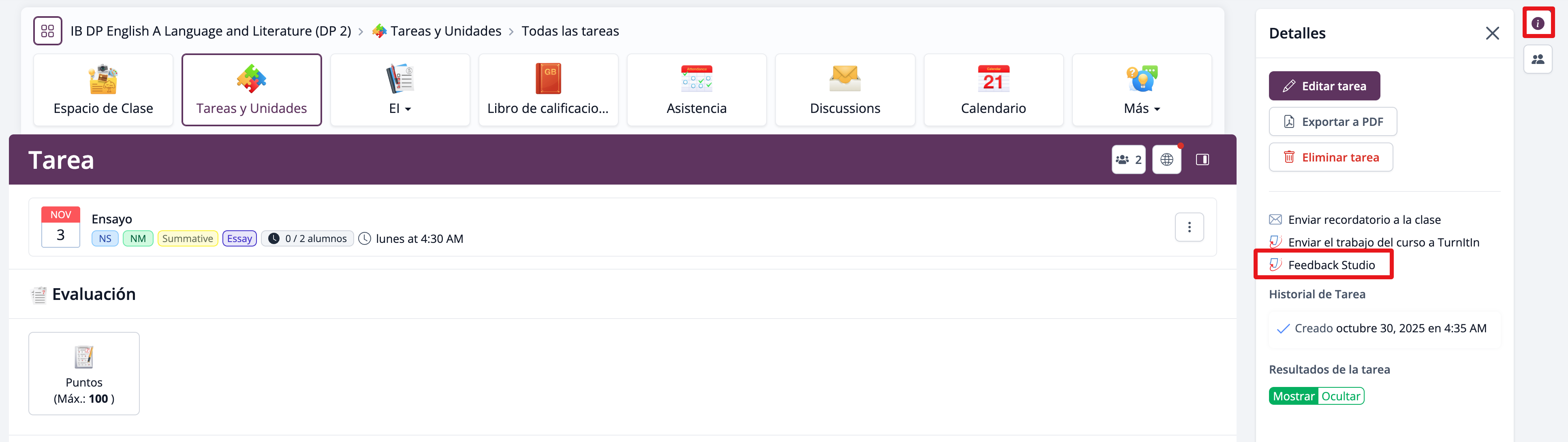Open the Ensayo three-dot options menu
Image resolution: width=1568 pixels, height=442 pixels.
tap(1189, 227)
